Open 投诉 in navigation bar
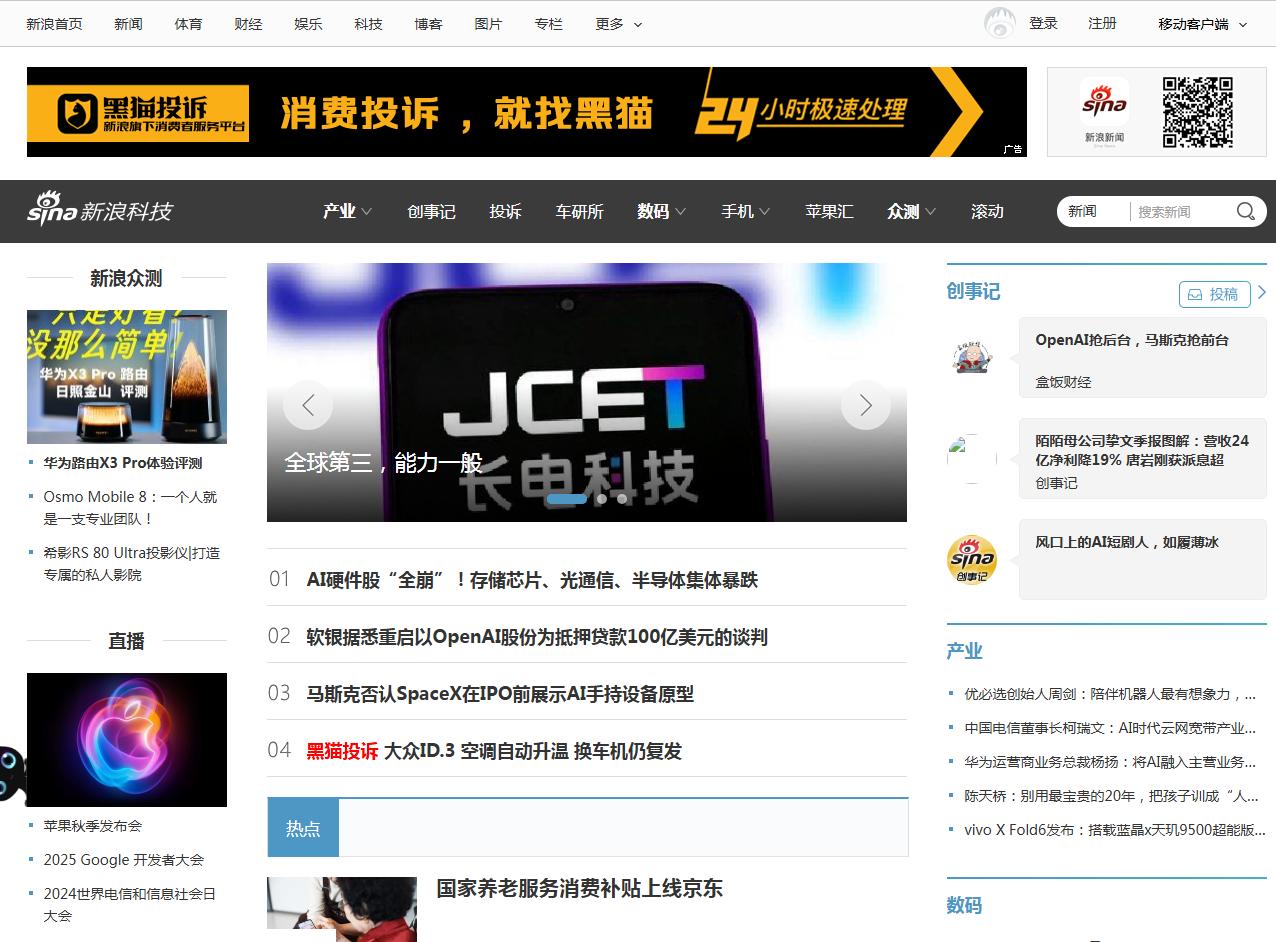This screenshot has width=1276, height=942. [505, 211]
